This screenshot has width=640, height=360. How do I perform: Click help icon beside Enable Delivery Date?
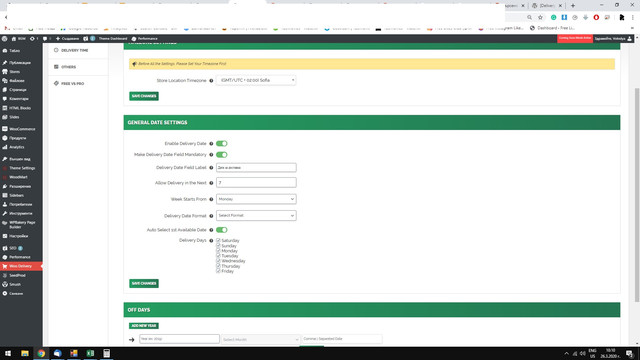211,144
